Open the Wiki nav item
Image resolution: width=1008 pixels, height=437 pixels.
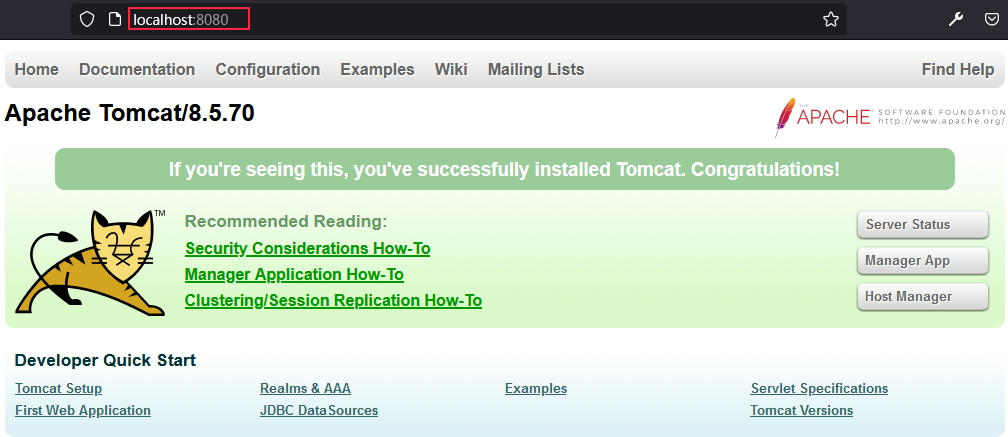(451, 69)
